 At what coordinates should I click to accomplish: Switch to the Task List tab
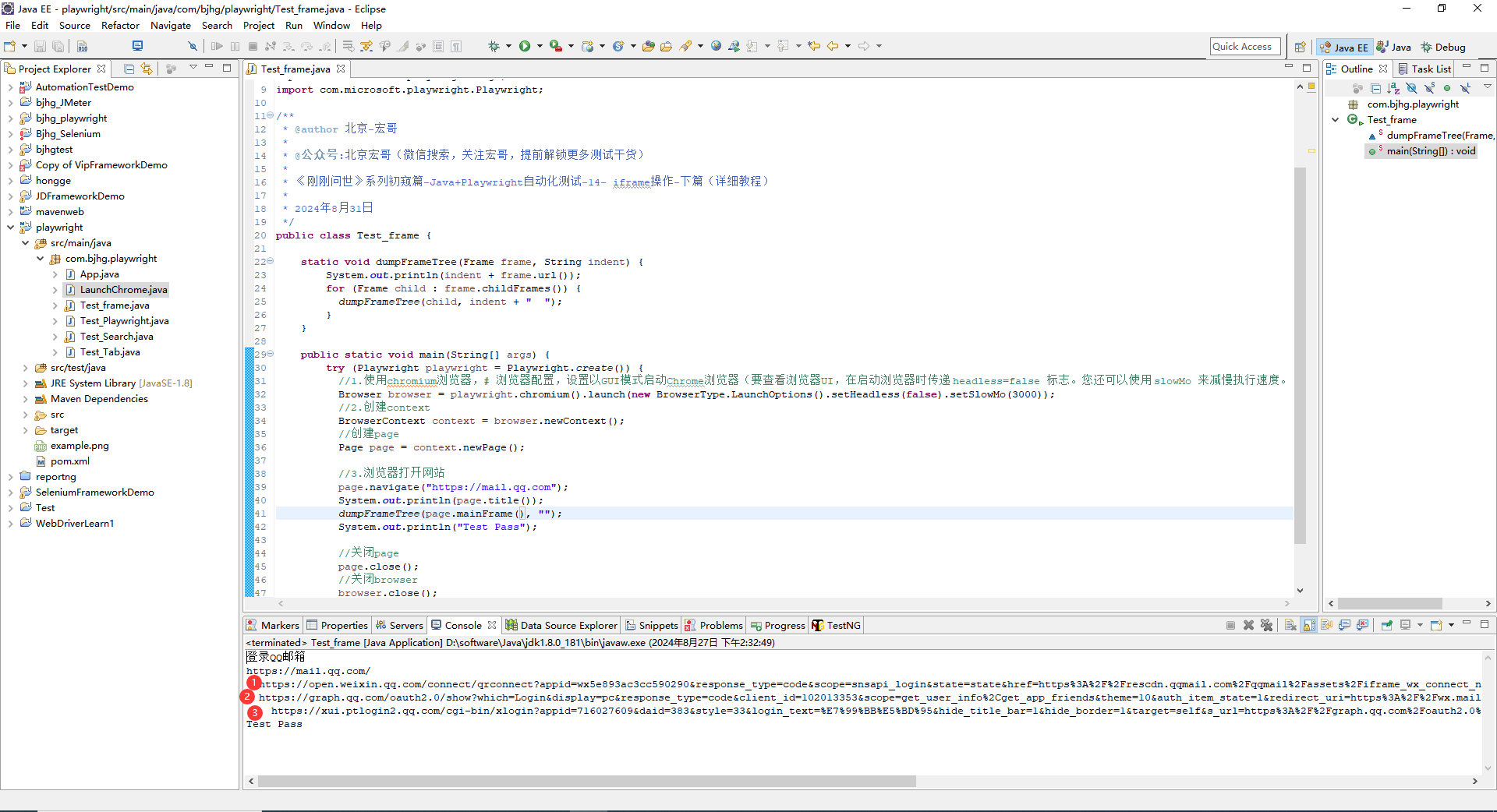1424,69
